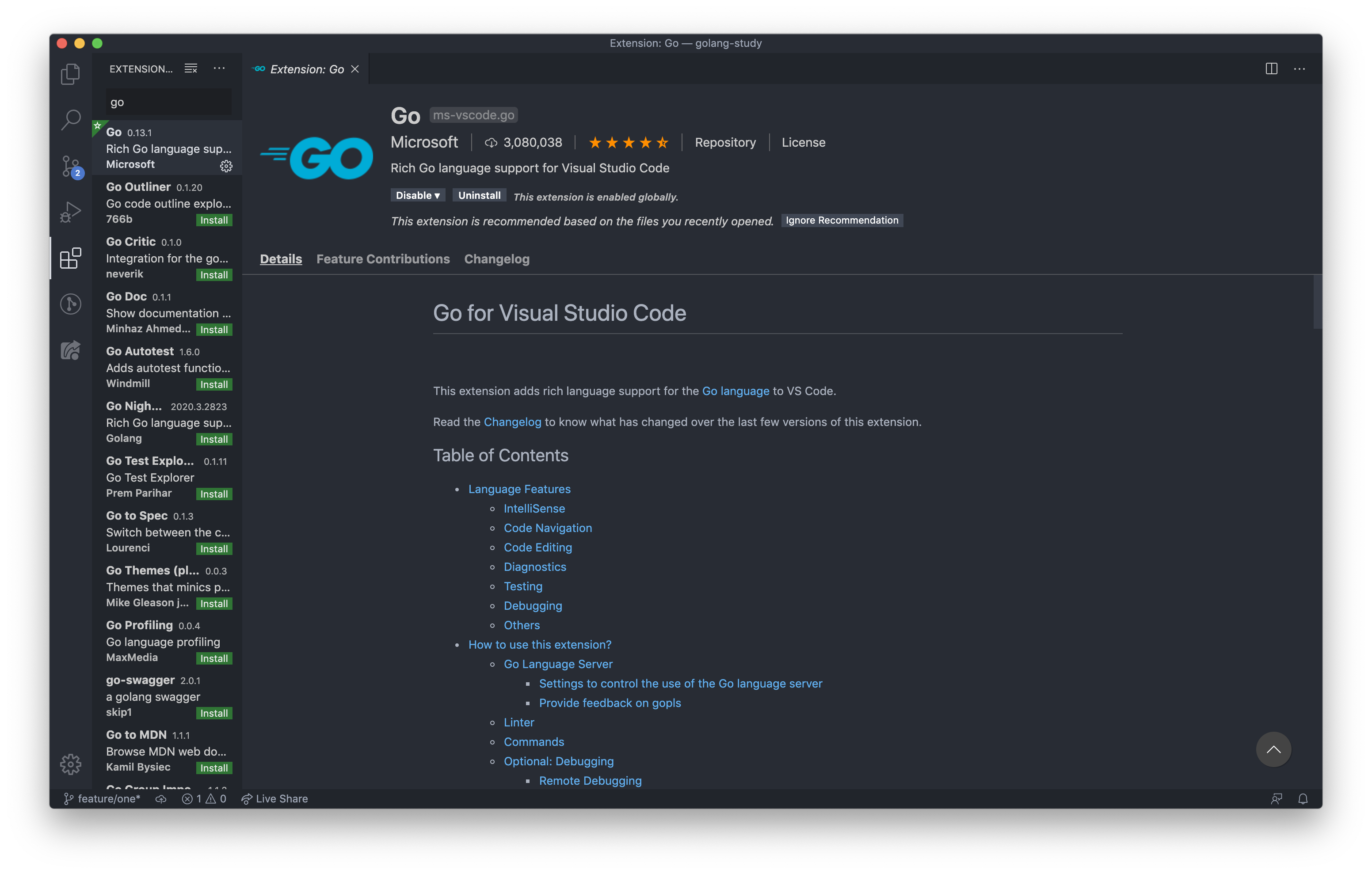1372x874 pixels.
Task: Open the Disable dropdown for Go extension
Action: pos(418,195)
